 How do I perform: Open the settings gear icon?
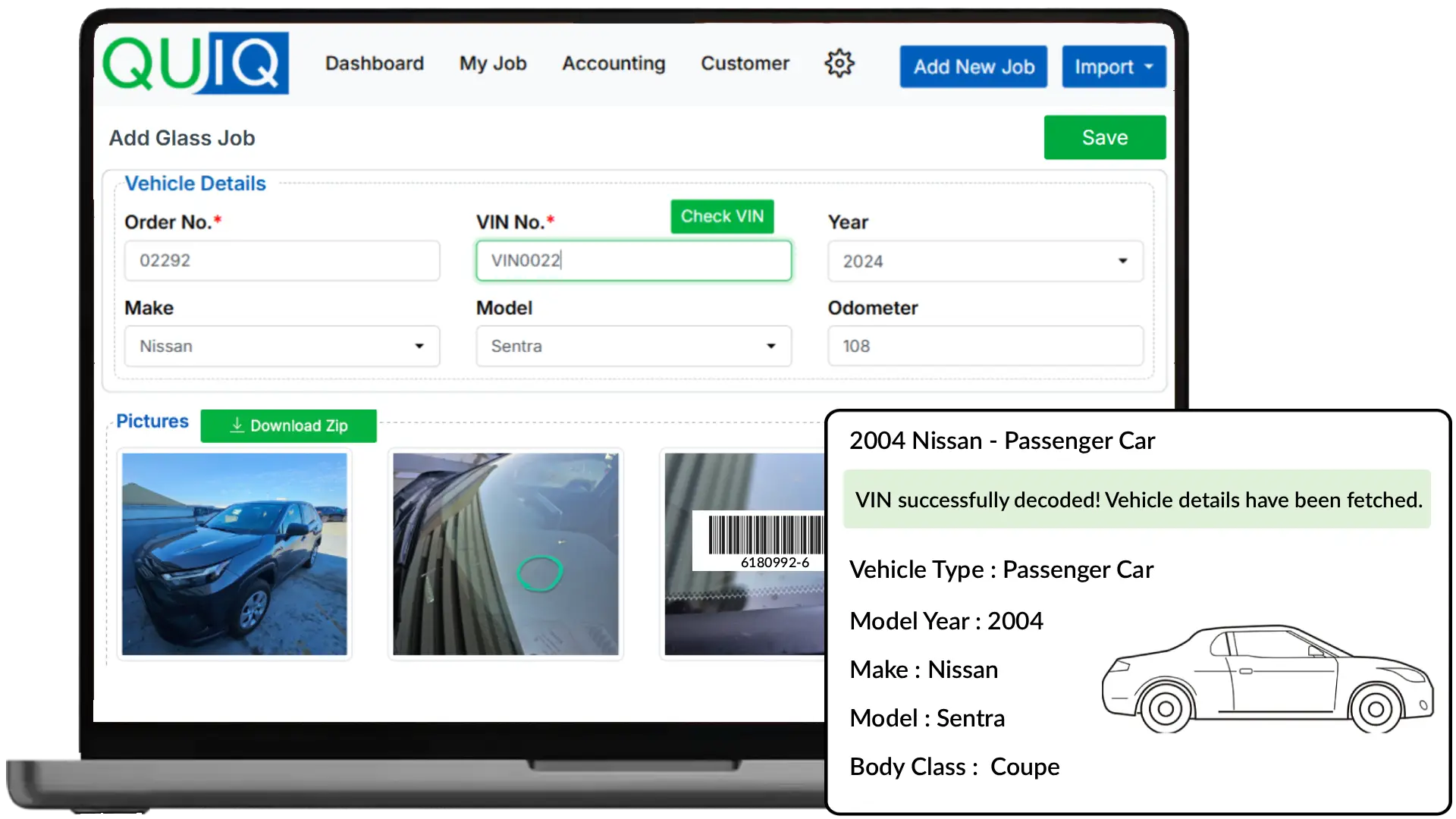[x=839, y=64]
